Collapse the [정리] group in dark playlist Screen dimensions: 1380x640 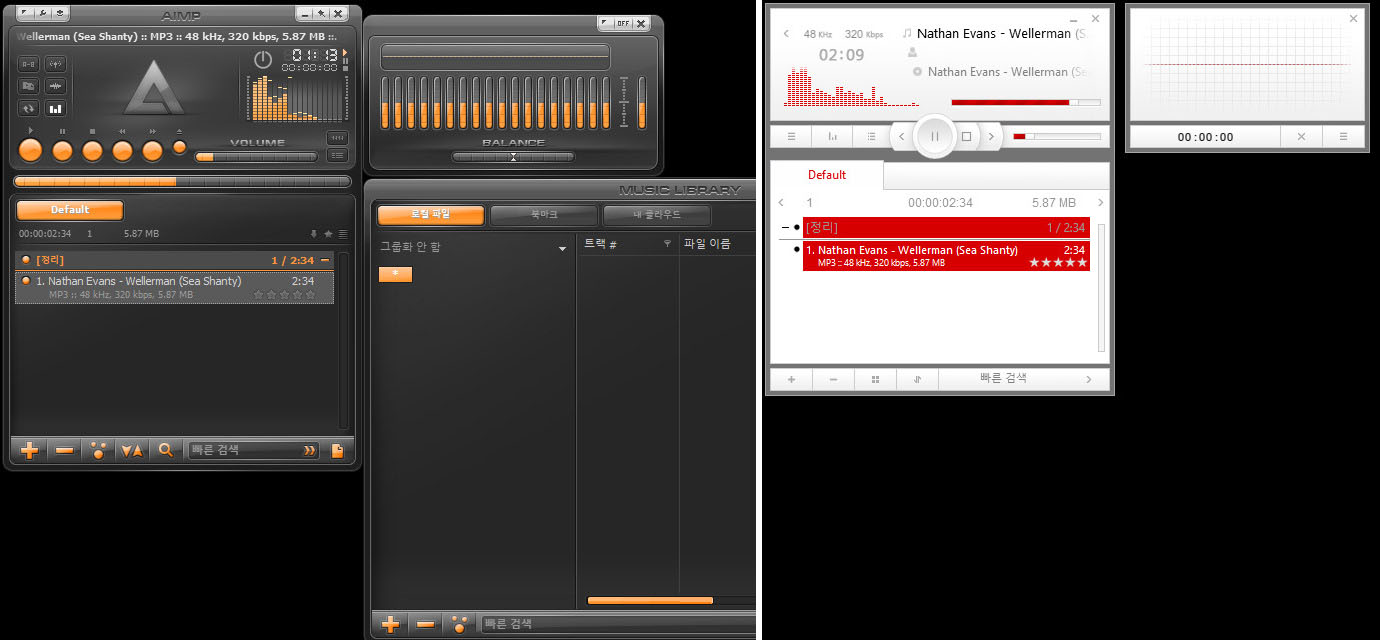[x=325, y=260]
